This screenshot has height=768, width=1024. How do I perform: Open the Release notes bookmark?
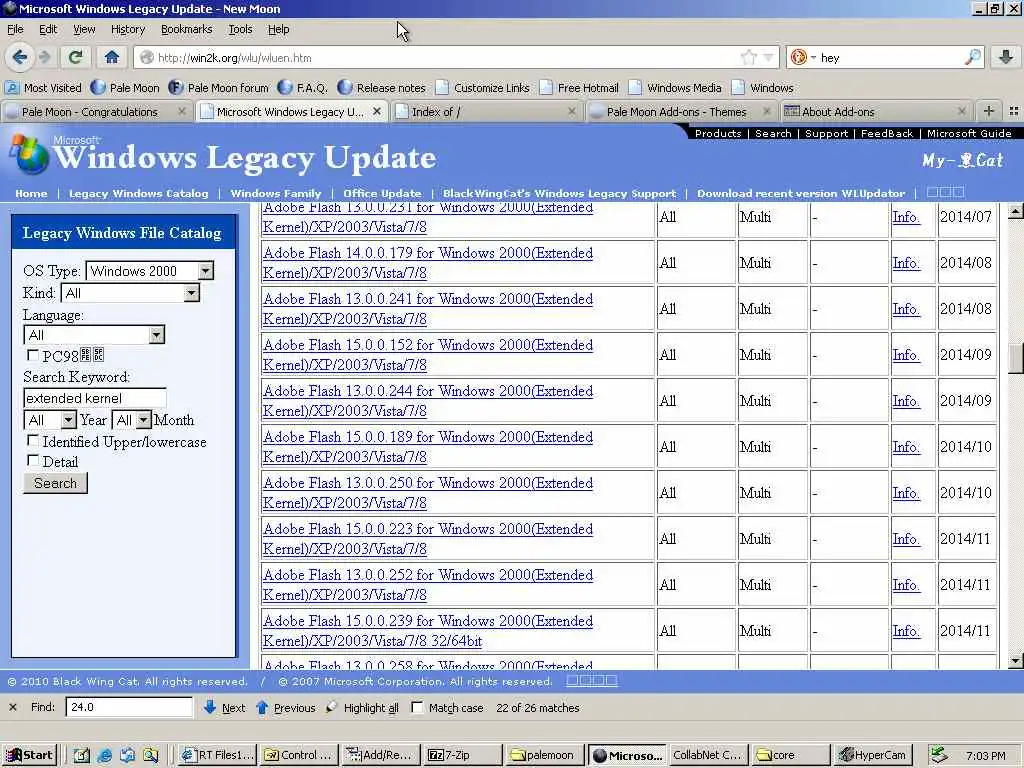pos(381,88)
